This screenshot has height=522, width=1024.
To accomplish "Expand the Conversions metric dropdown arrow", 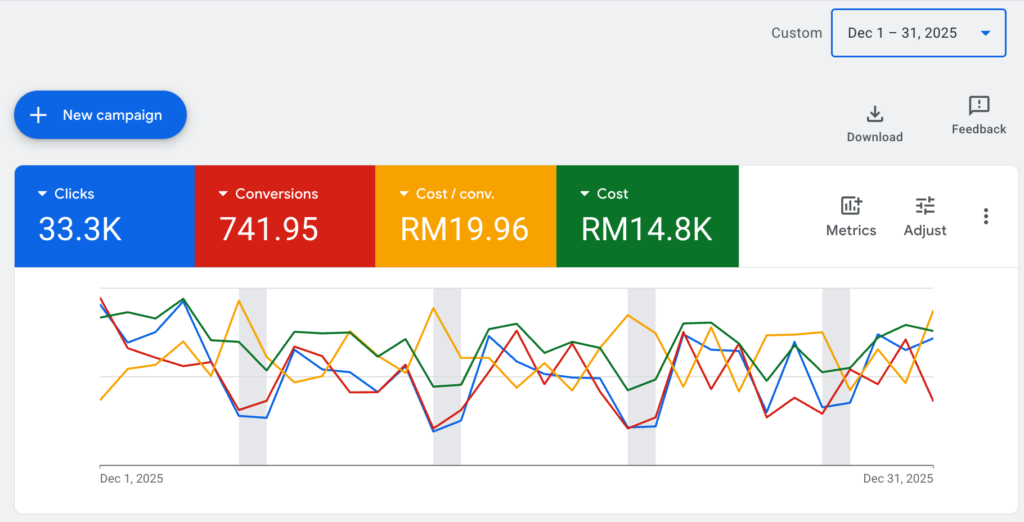I will [224, 194].
